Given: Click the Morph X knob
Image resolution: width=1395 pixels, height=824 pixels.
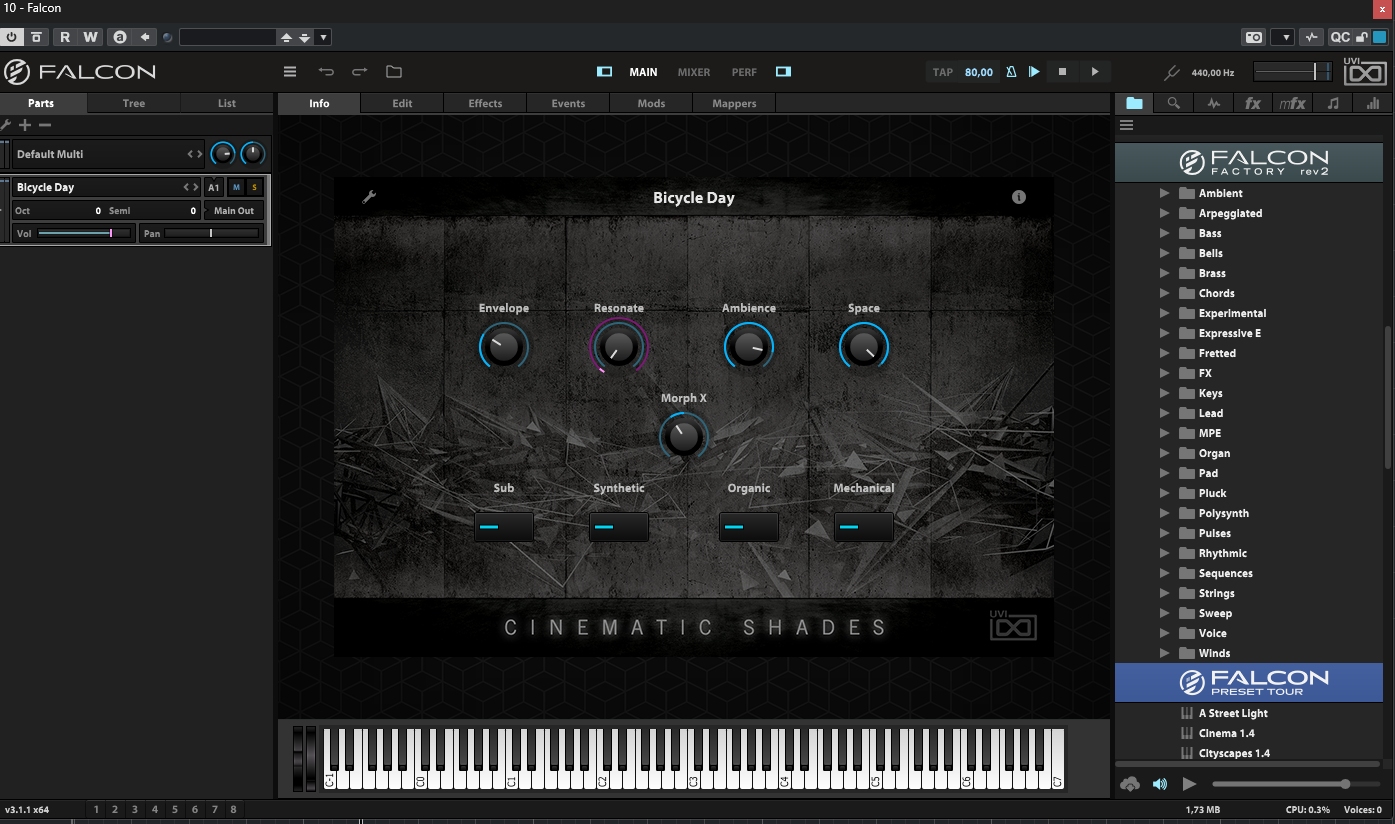Looking at the screenshot, I should pyautogui.click(x=684, y=437).
